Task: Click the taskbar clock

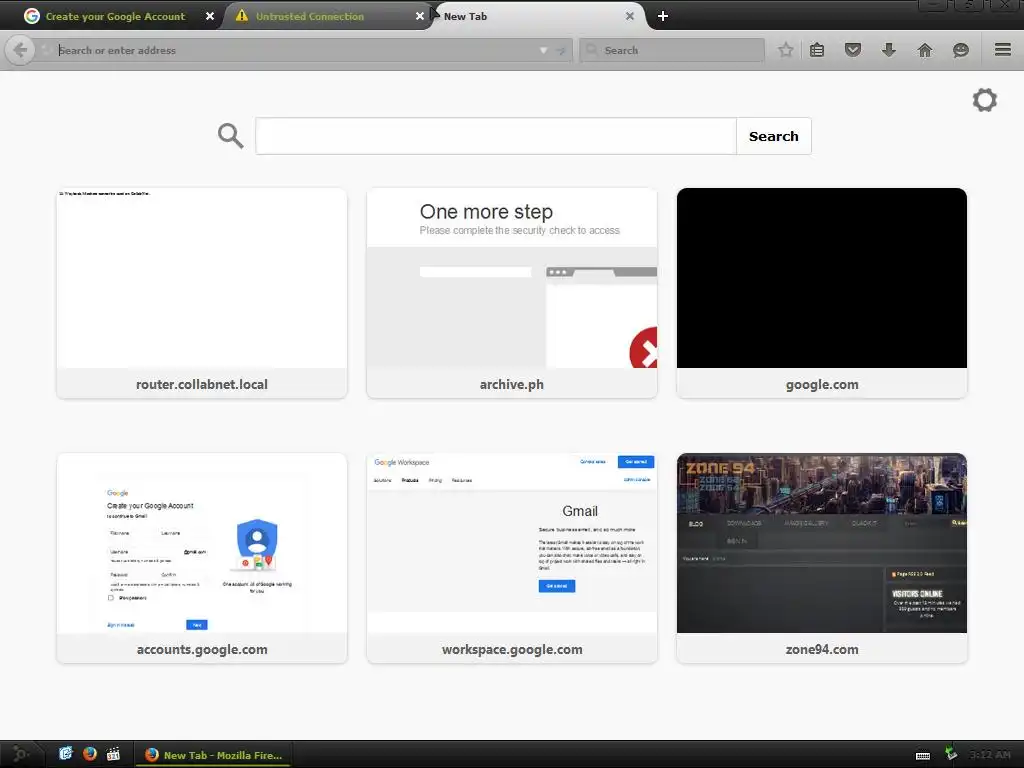Action: coord(989,754)
